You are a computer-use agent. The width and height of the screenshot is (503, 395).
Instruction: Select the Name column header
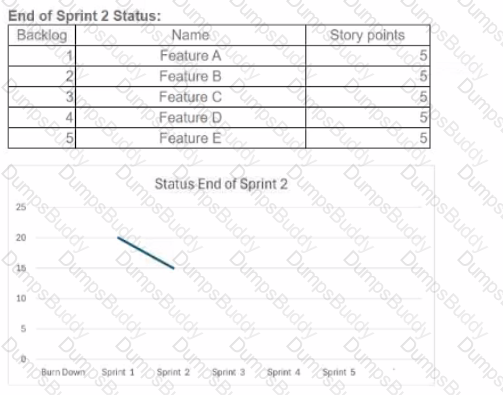click(190, 35)
